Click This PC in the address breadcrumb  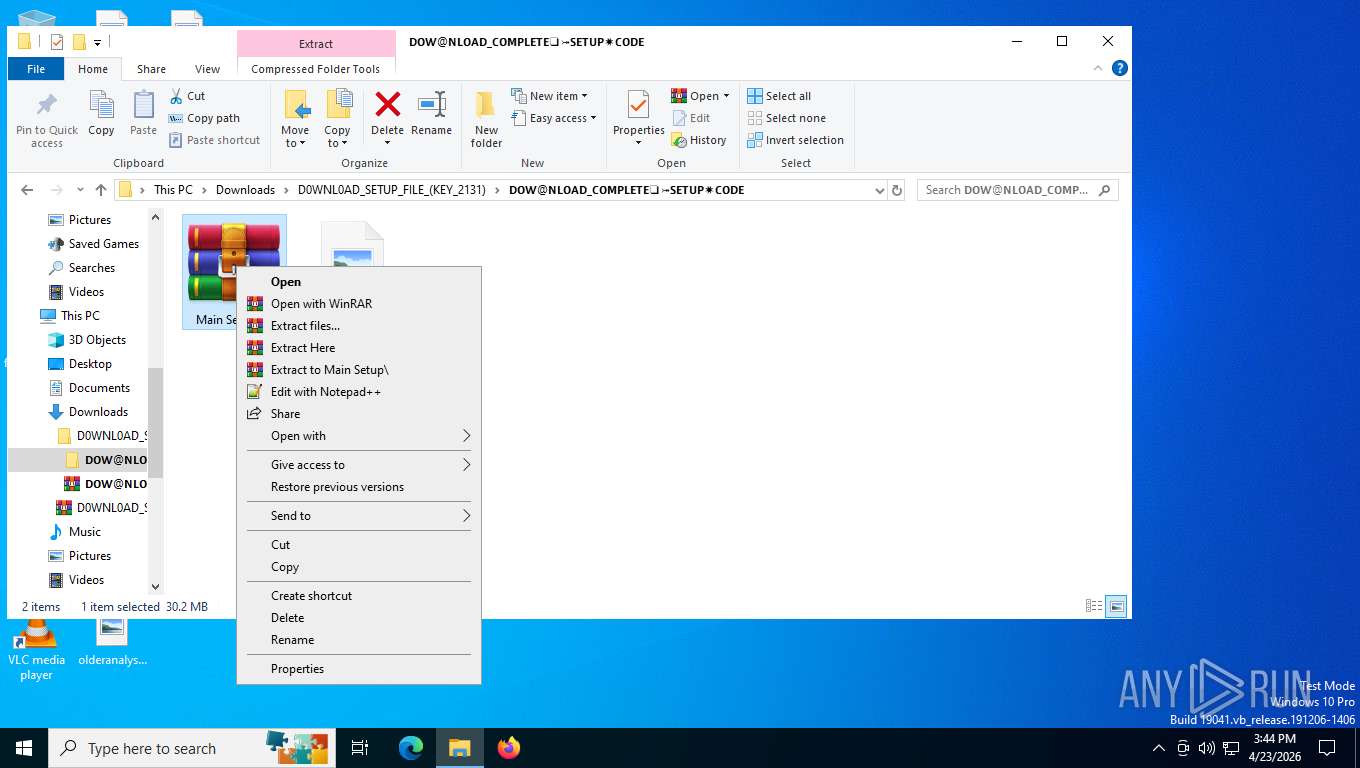click(x=173, y=190)
